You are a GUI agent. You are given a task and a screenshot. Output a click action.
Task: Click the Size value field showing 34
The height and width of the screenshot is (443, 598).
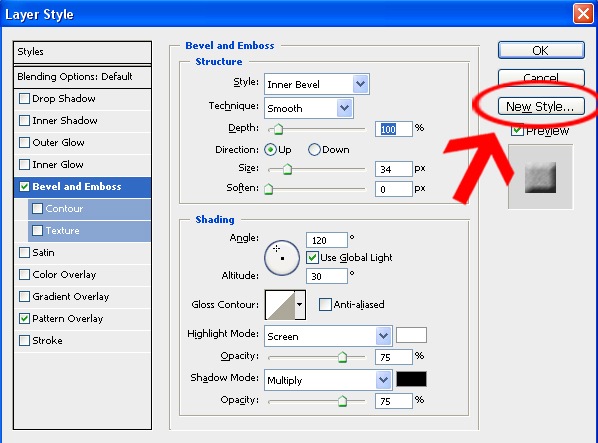coord(394,169)
